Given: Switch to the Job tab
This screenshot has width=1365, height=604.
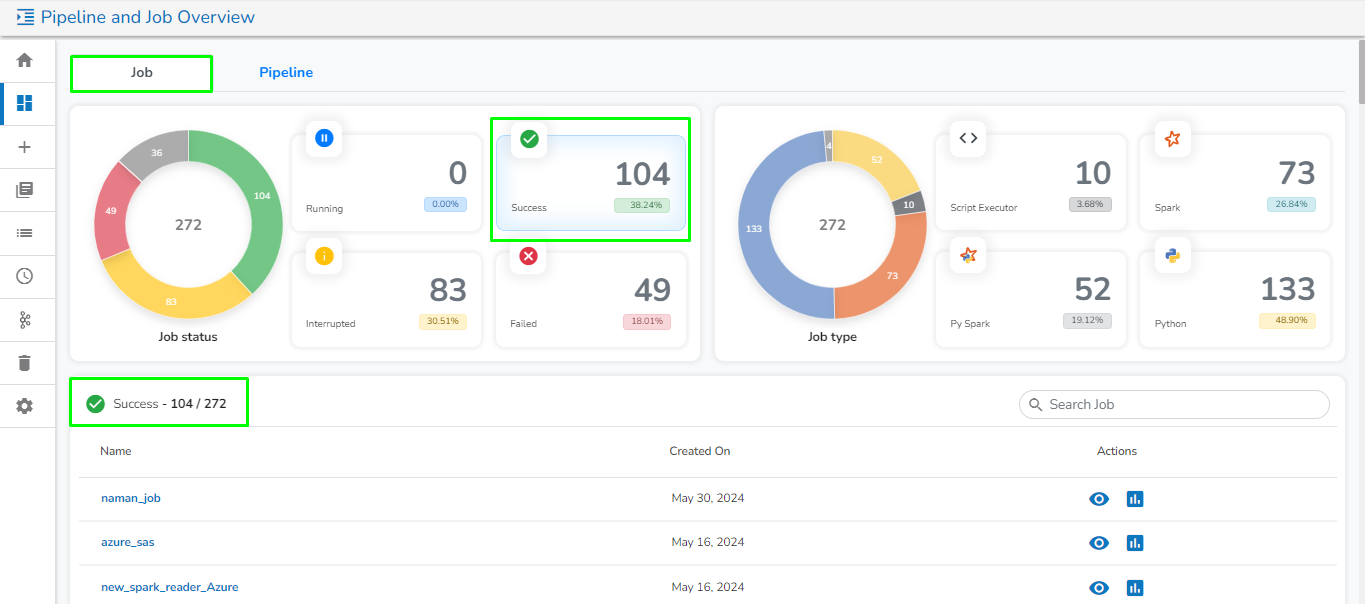Looking at the screenshot, I should [x=141, y=73].
